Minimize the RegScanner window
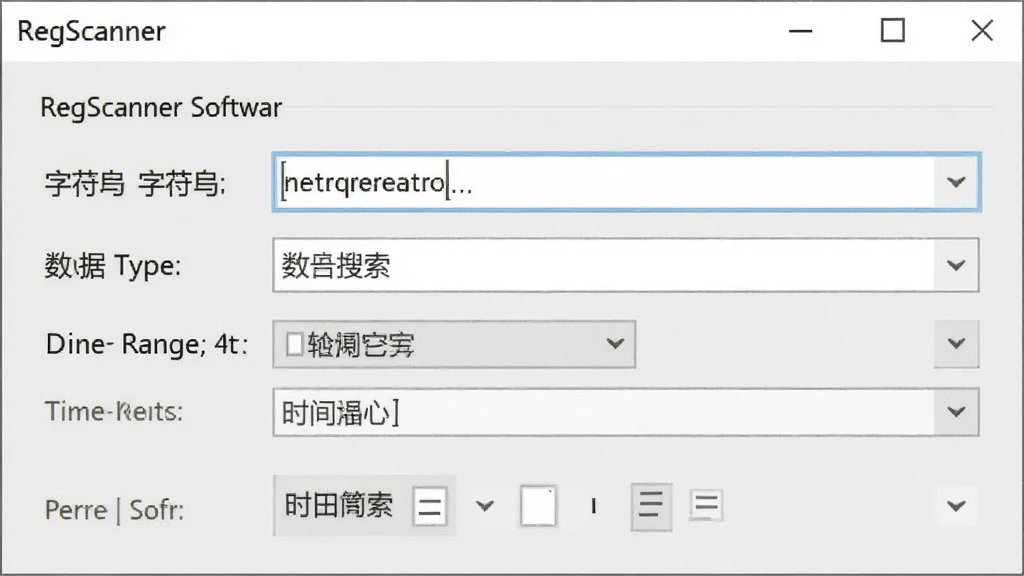This screenshot has width=1024, height=576. pyautogui.click(x=801, y=31)
